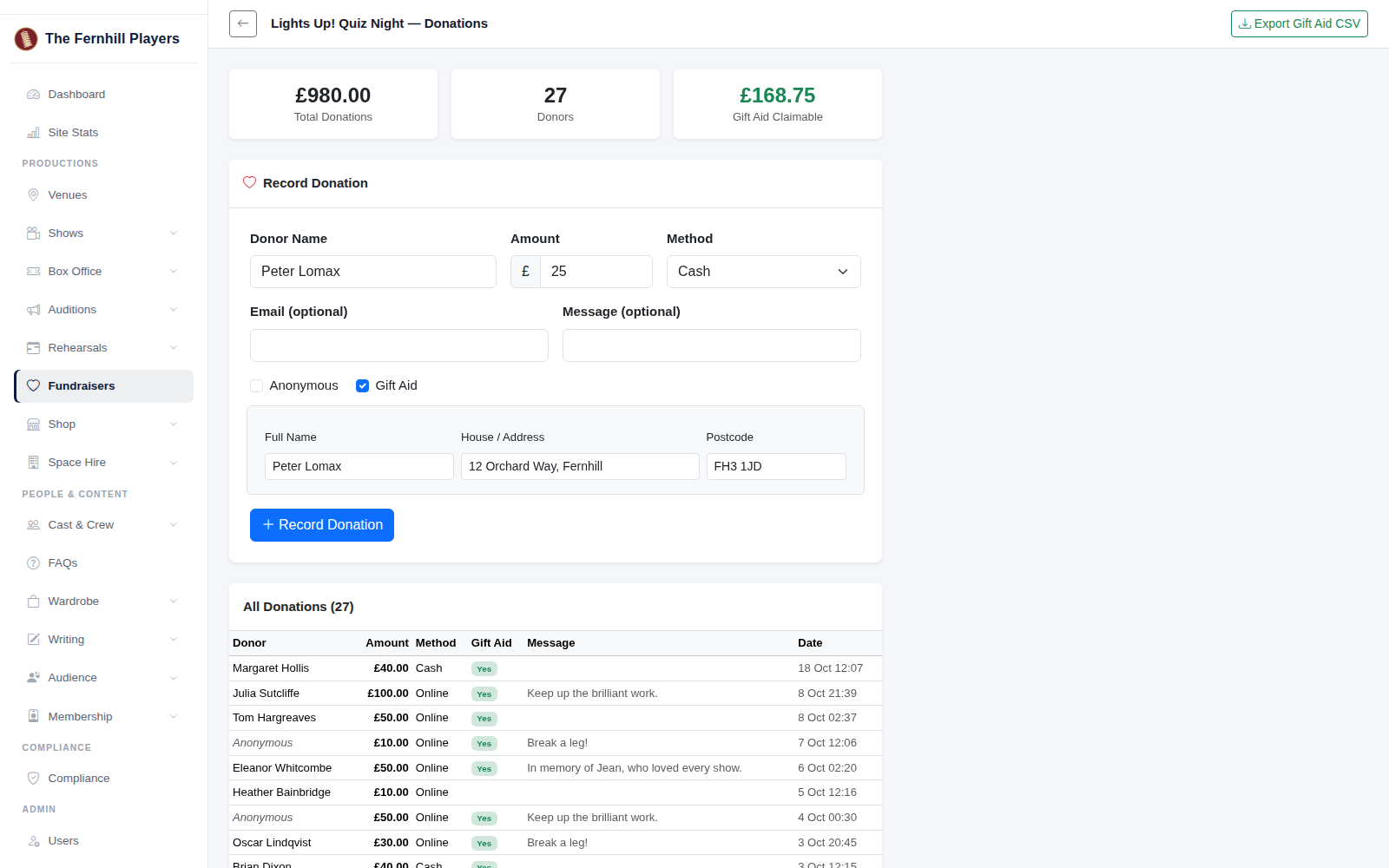Click the Wardrobe bag icon
The image size is (1389, 868).
pyautogui.click(x=33, y=602)
